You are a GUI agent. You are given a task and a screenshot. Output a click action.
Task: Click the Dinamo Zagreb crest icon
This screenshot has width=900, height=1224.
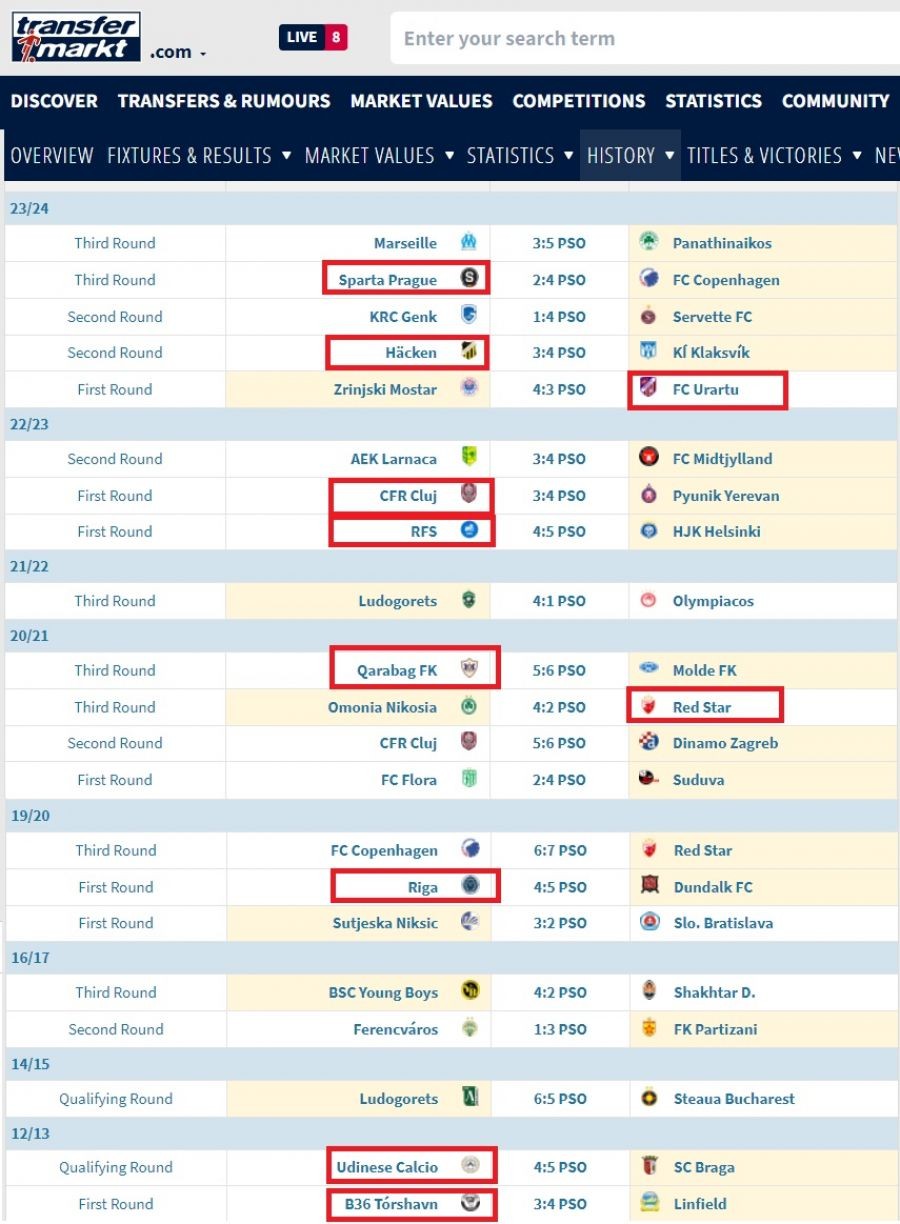(649, 743)
